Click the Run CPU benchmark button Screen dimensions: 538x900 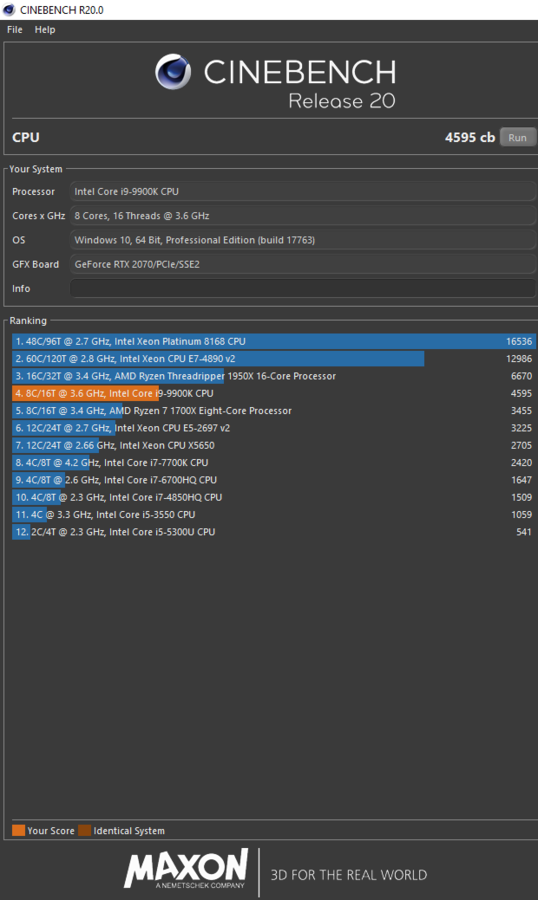[517, 137]
